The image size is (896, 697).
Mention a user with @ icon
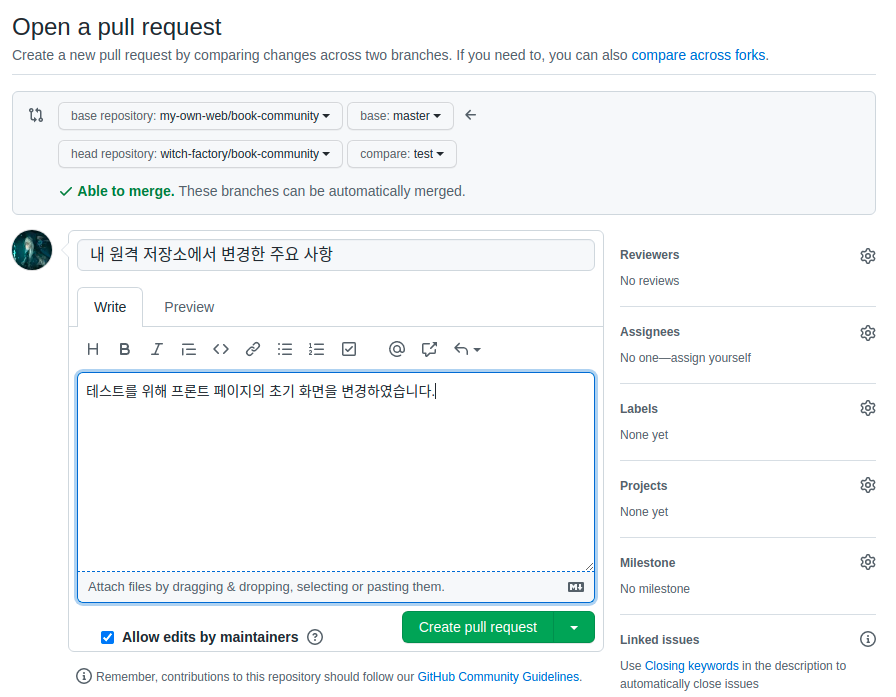[x=397, y=349]
